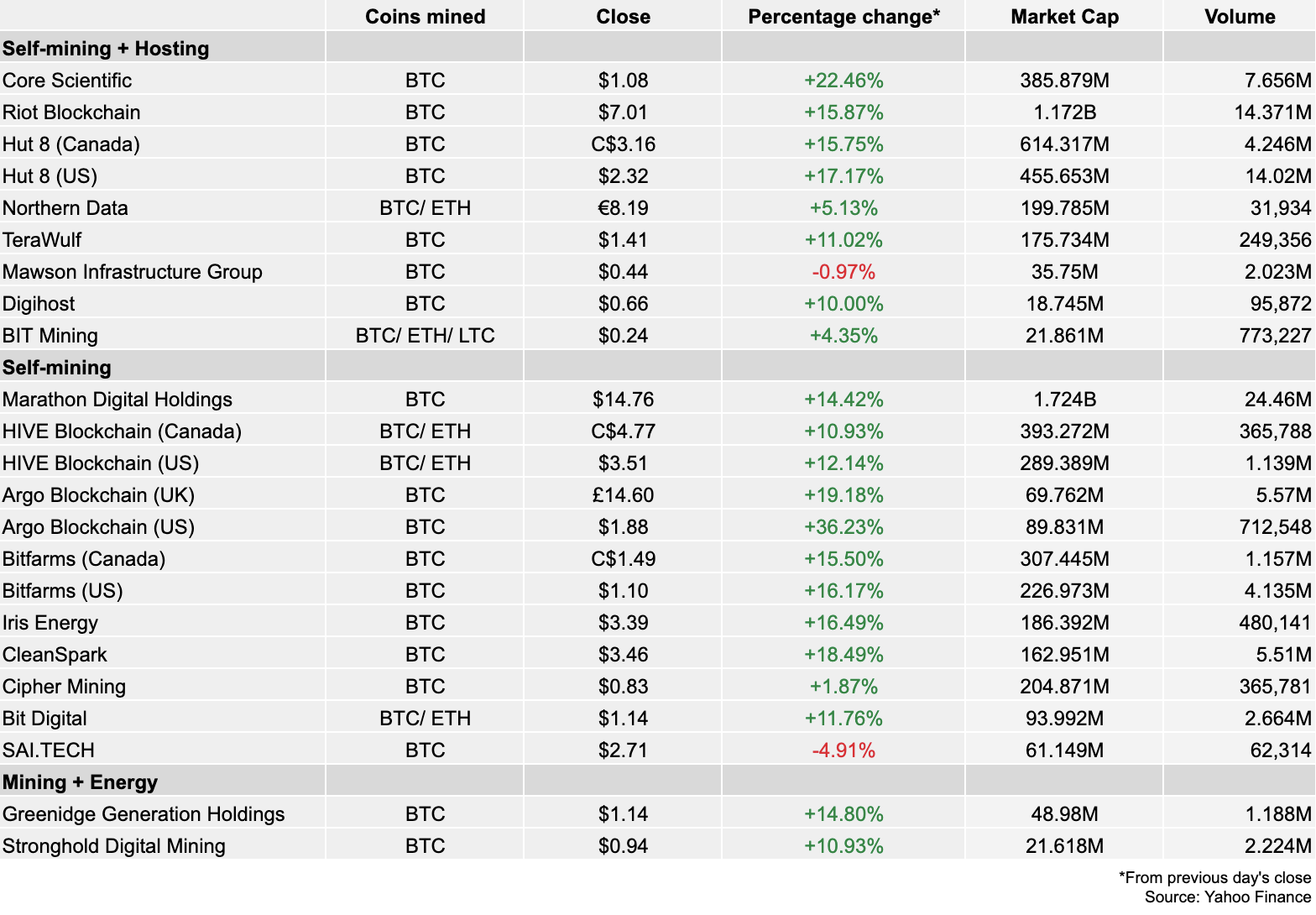
Task: Click the Stronghold Digital Mining name
Action: (114, 846)
